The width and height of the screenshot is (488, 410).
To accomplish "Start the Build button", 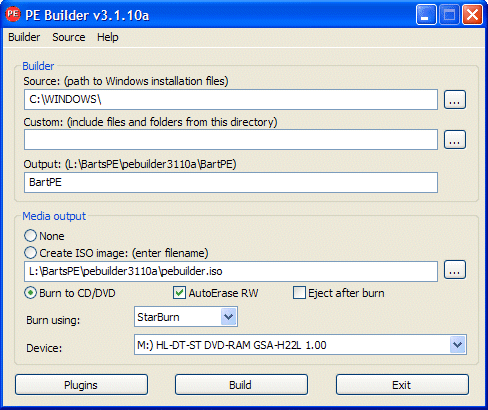I will [x=241, y=385].
